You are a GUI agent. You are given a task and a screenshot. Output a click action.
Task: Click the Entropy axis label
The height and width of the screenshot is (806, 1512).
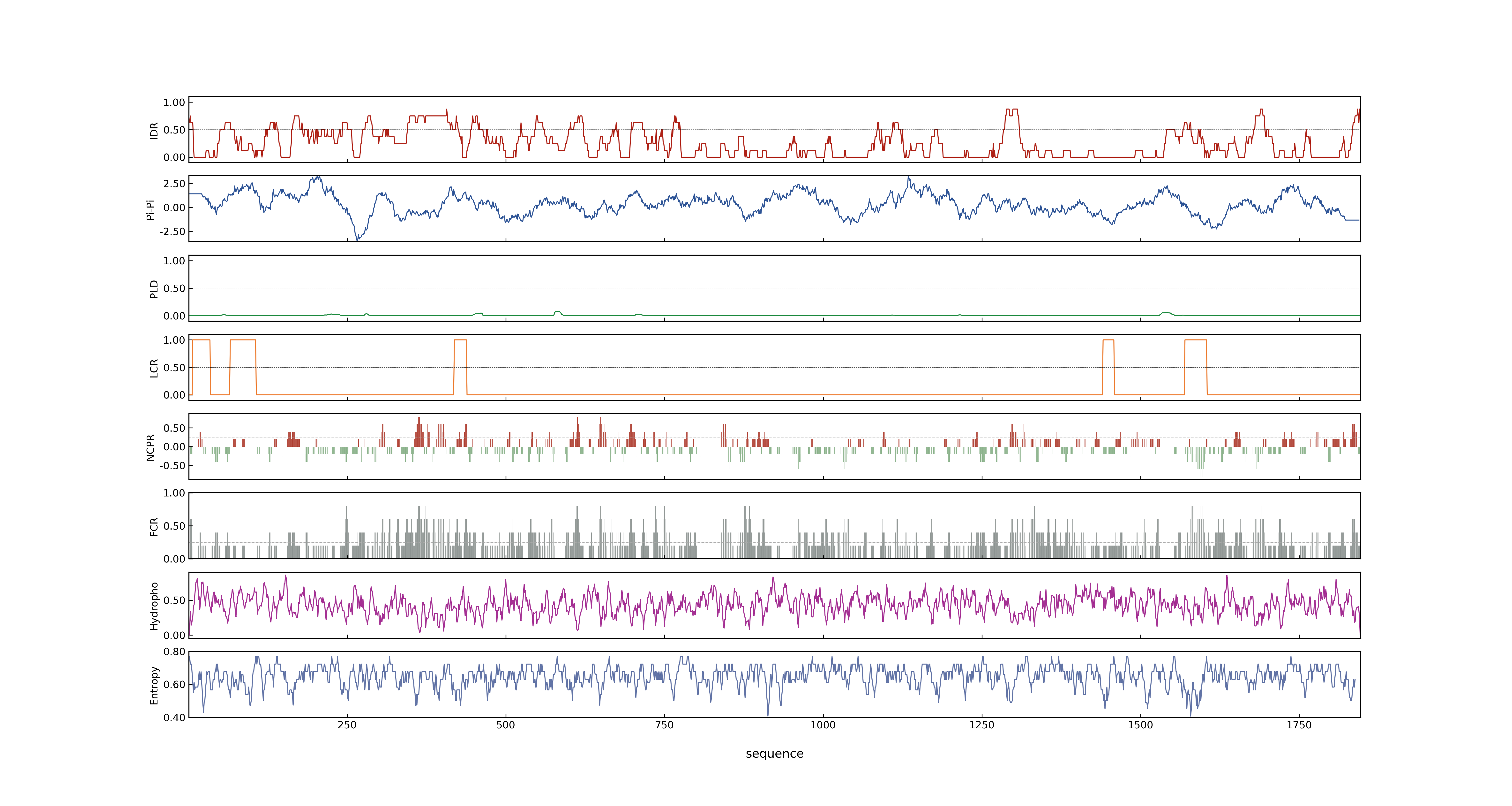[x=154, y=685]
